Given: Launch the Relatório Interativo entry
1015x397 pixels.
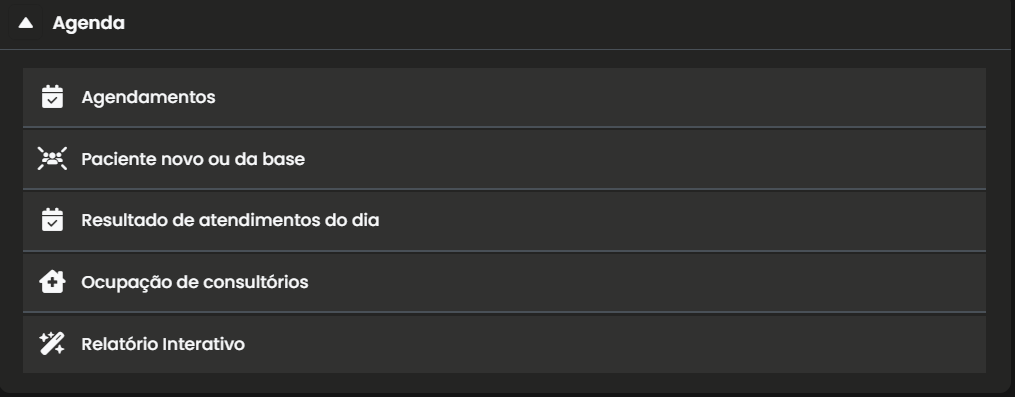Looking at the screenshot, I should [x=504, y=344].
